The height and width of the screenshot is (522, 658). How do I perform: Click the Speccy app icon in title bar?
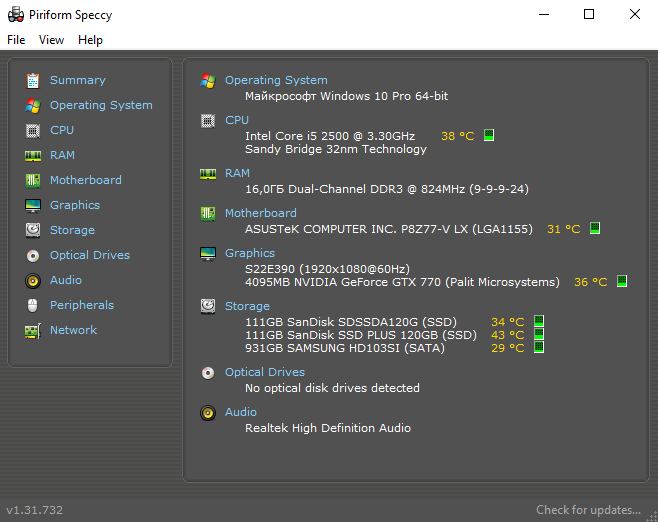16,15
